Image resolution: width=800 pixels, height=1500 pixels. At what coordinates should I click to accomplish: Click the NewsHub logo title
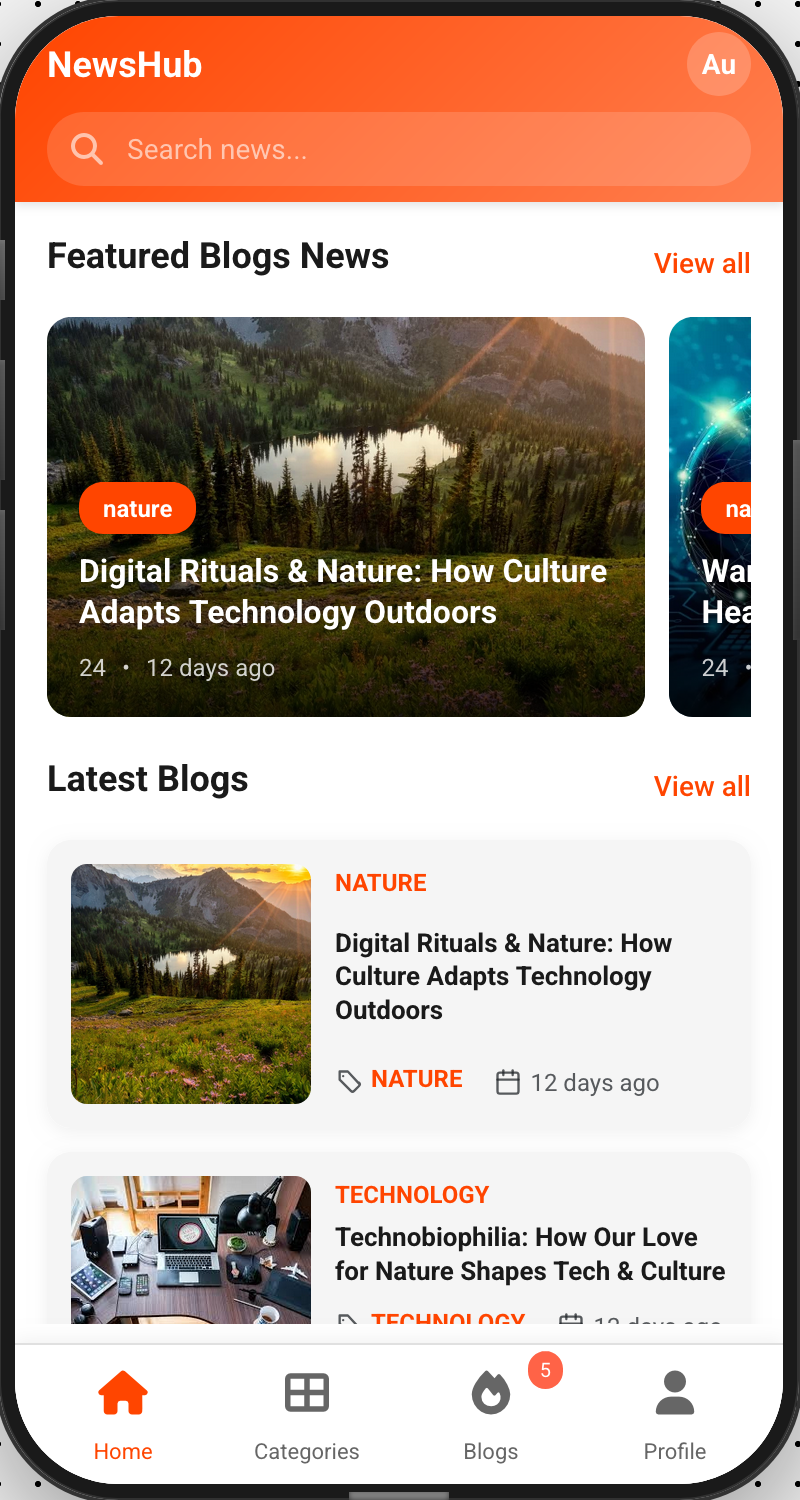[x=125, y=65]
